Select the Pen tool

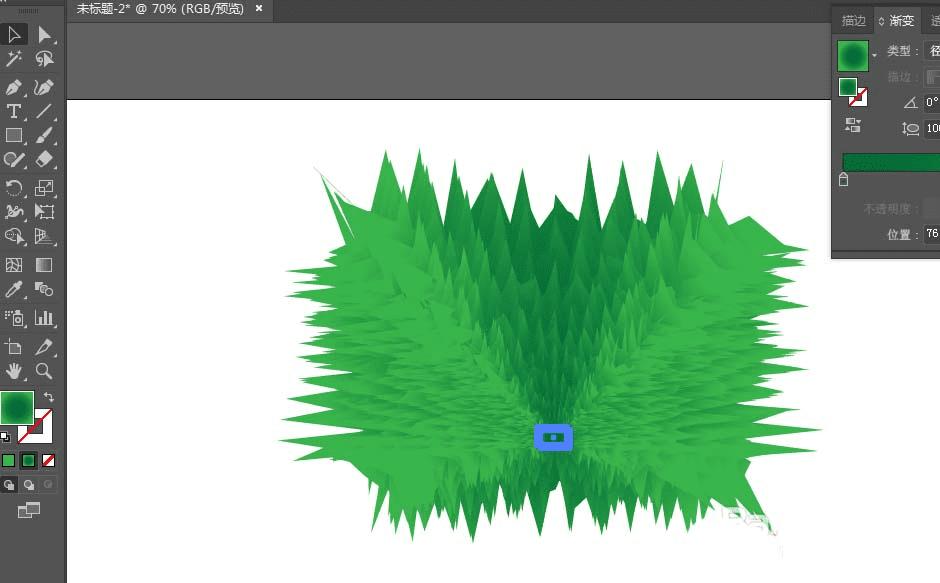[x=14, y=87]
